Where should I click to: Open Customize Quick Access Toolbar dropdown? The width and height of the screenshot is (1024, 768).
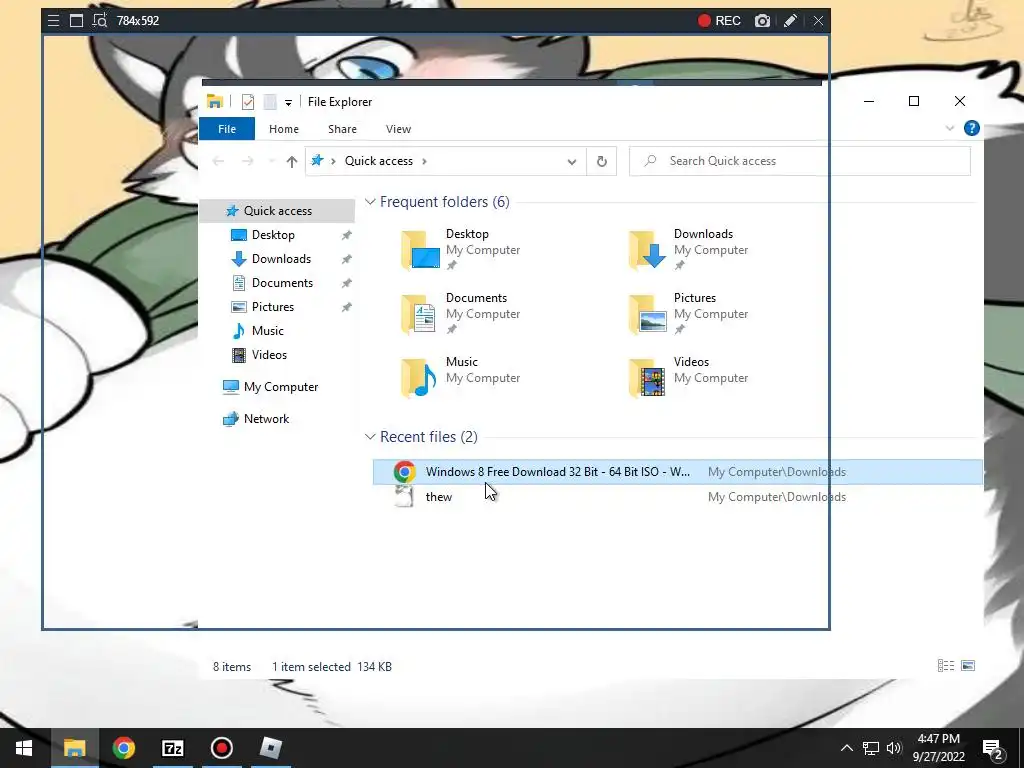click(288, 103)
